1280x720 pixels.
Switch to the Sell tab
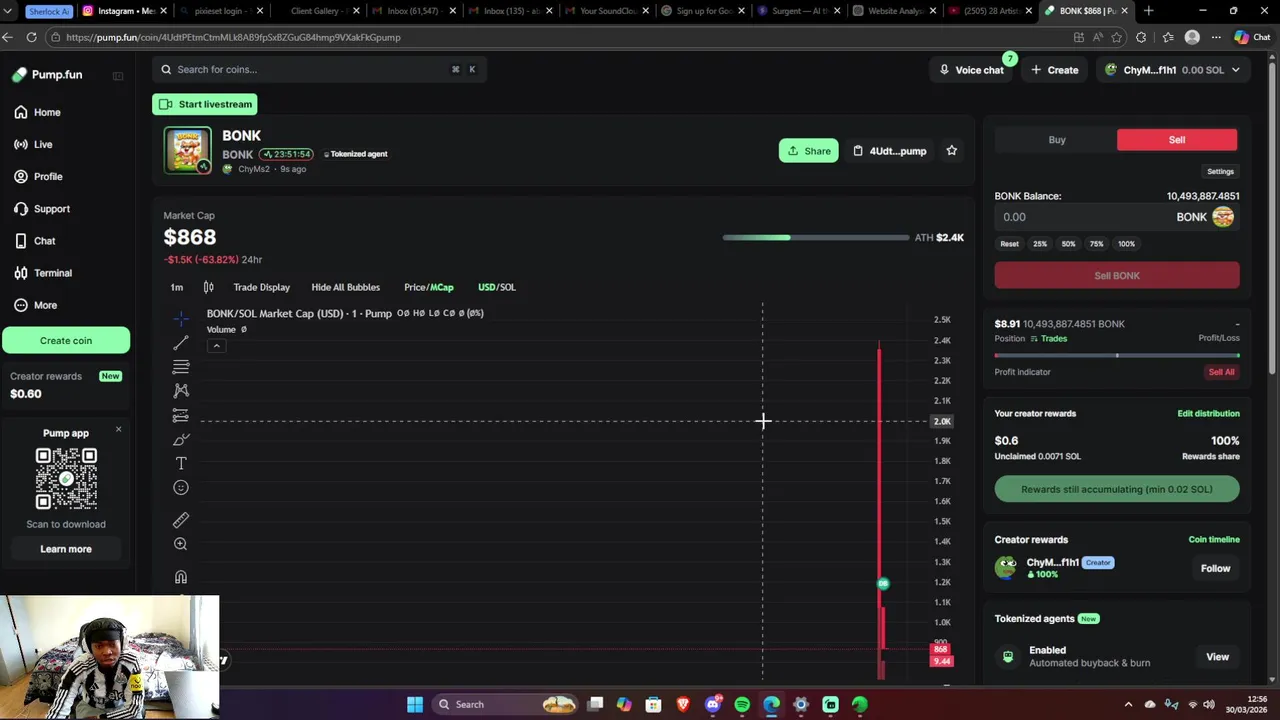(x=1177, y=140)
